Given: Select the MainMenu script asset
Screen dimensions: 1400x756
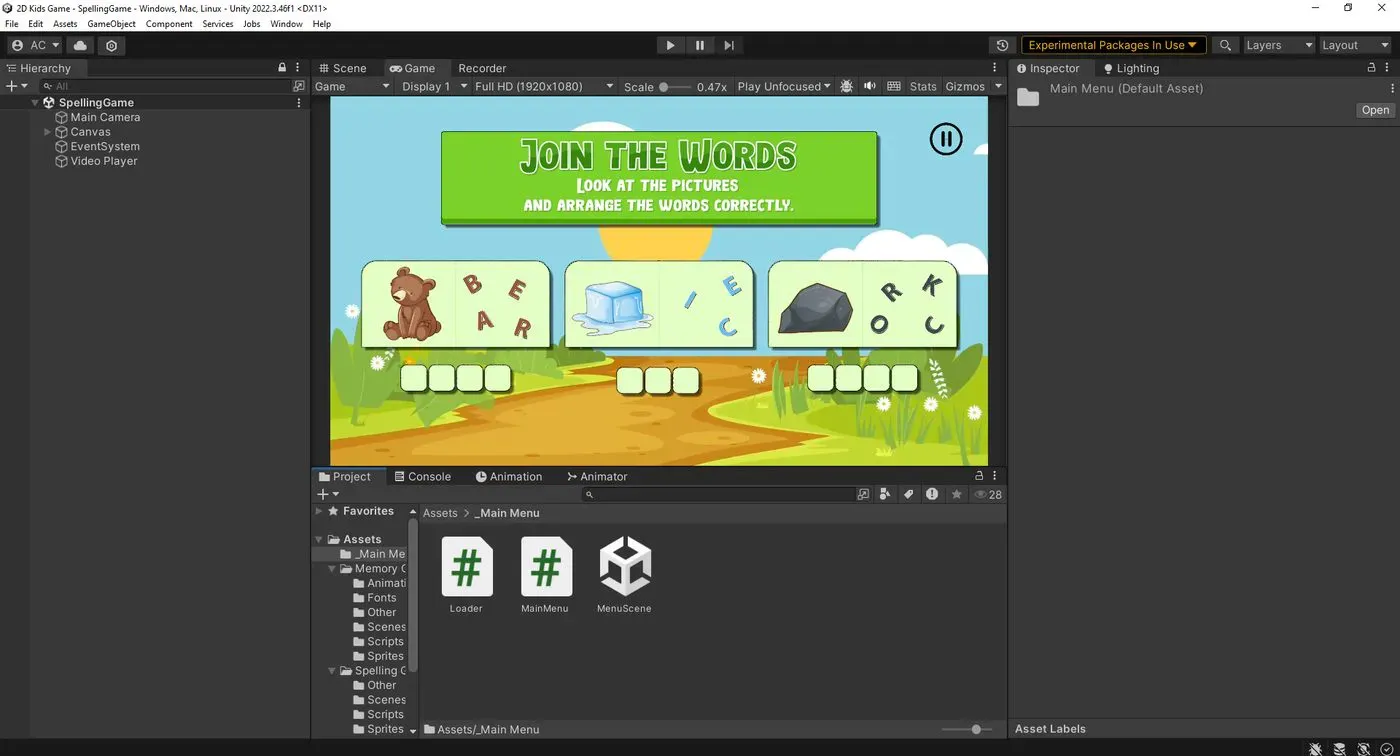Looking at the screenshot, I should click(x=545, y=575).
